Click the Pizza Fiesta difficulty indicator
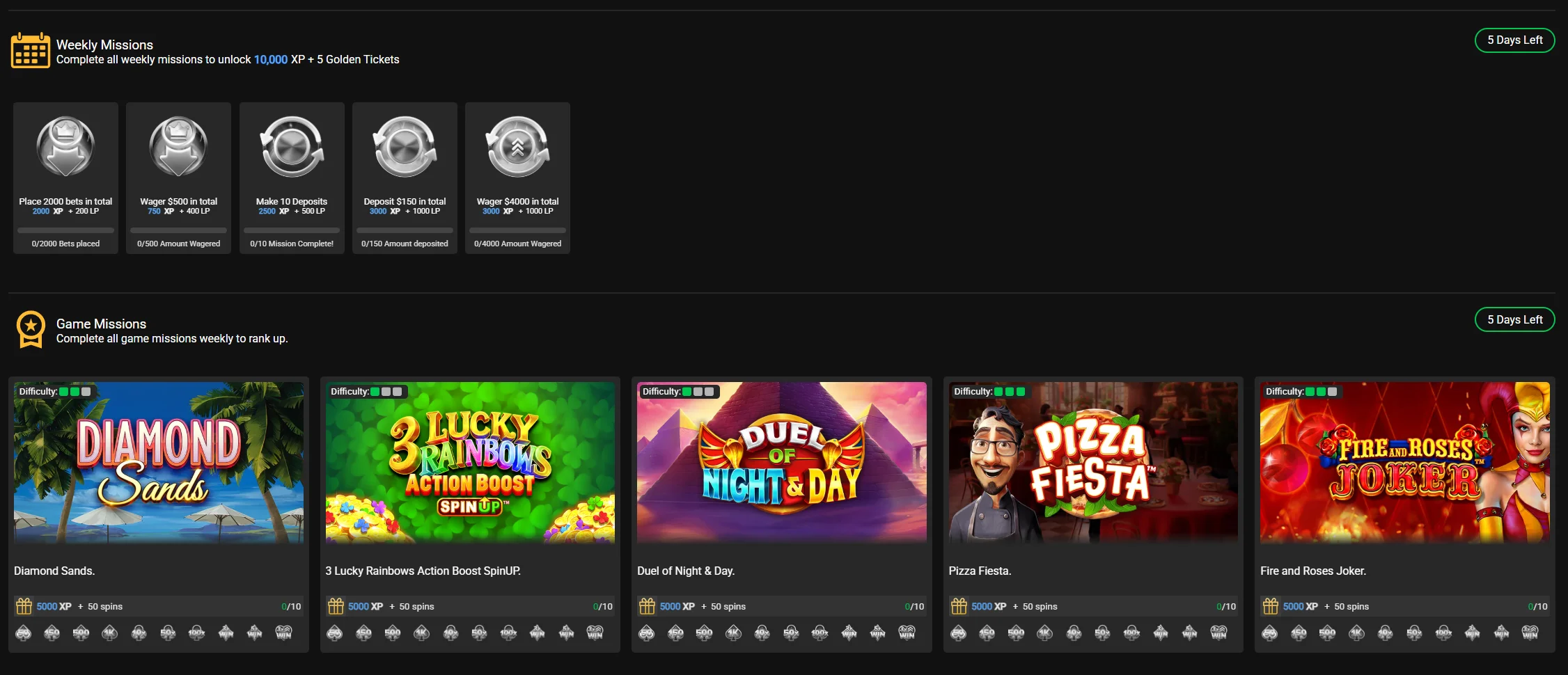The height and width of the screenshot is (675, 1568). click(x=990, y=392)
